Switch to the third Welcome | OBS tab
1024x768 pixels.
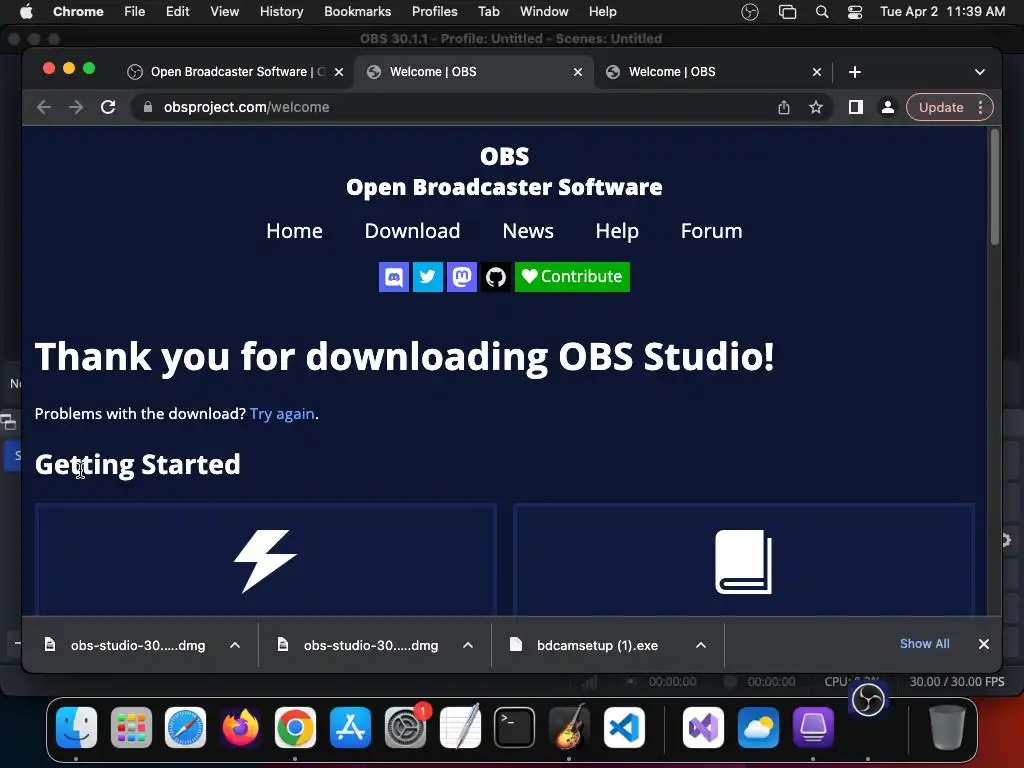click(x=714, y=72)
